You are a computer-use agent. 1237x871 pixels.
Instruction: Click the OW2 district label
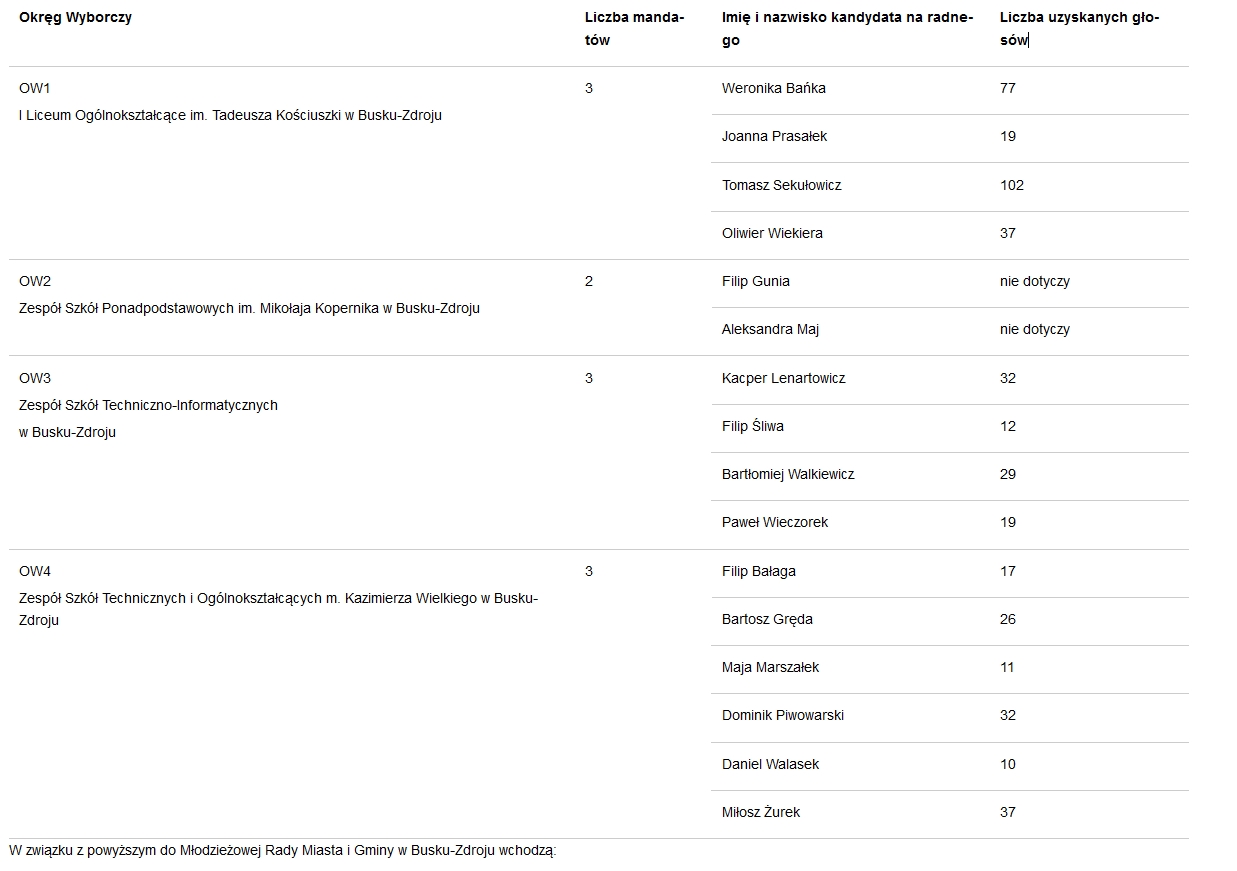[x=35, y=281]
